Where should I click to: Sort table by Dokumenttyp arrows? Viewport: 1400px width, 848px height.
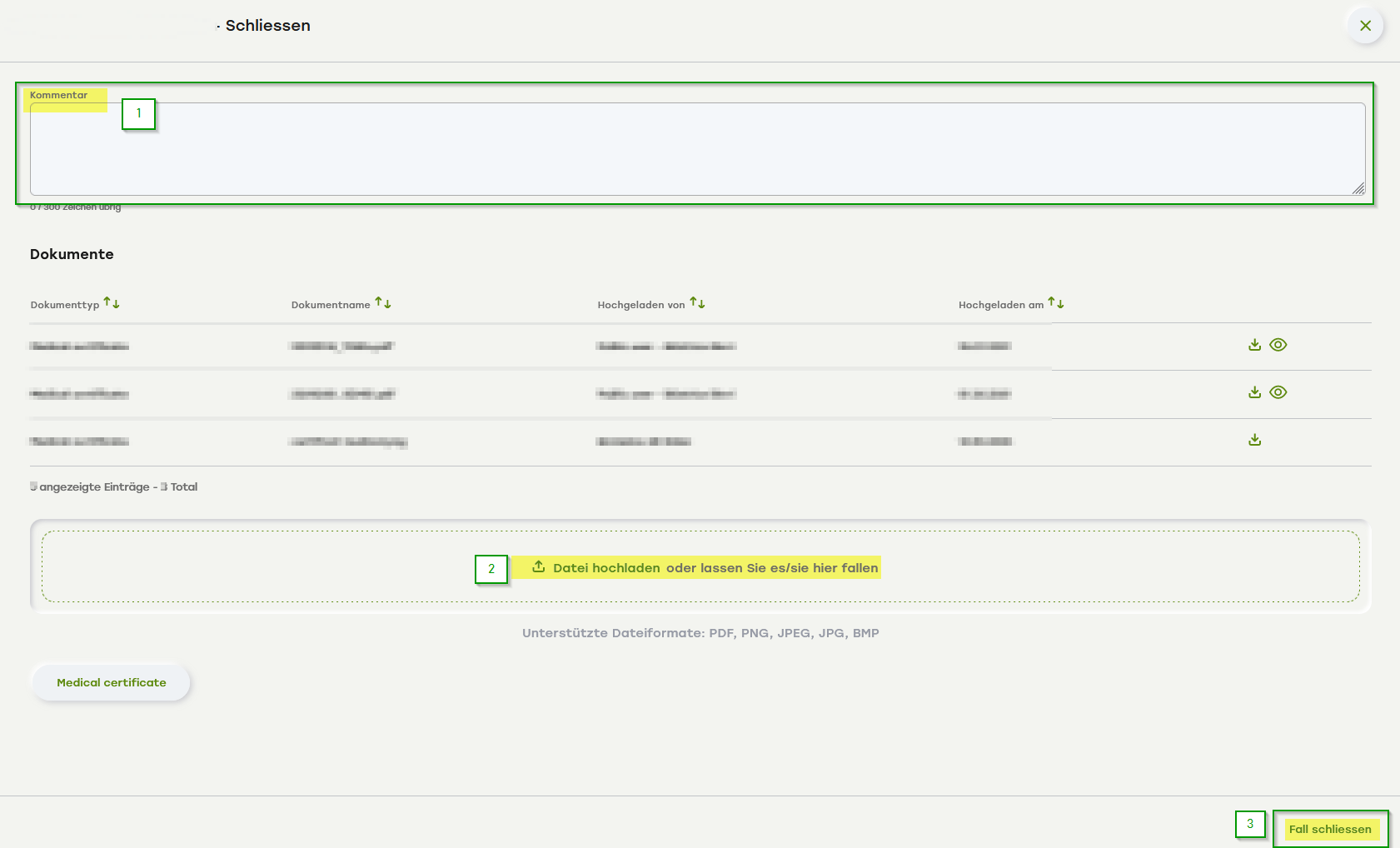click(112, 303)
